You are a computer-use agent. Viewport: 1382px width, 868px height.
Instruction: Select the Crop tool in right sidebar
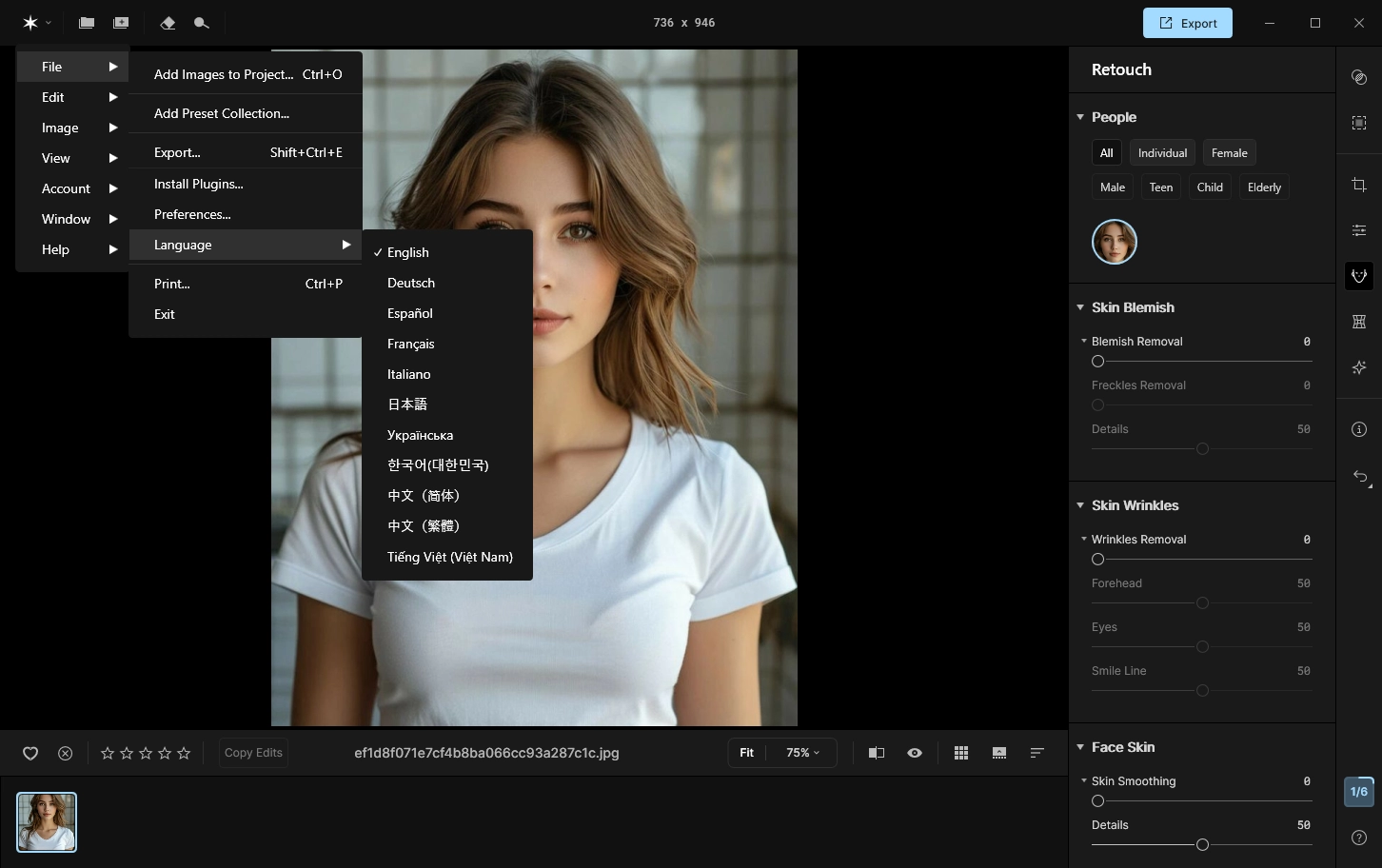[1359, 185]
